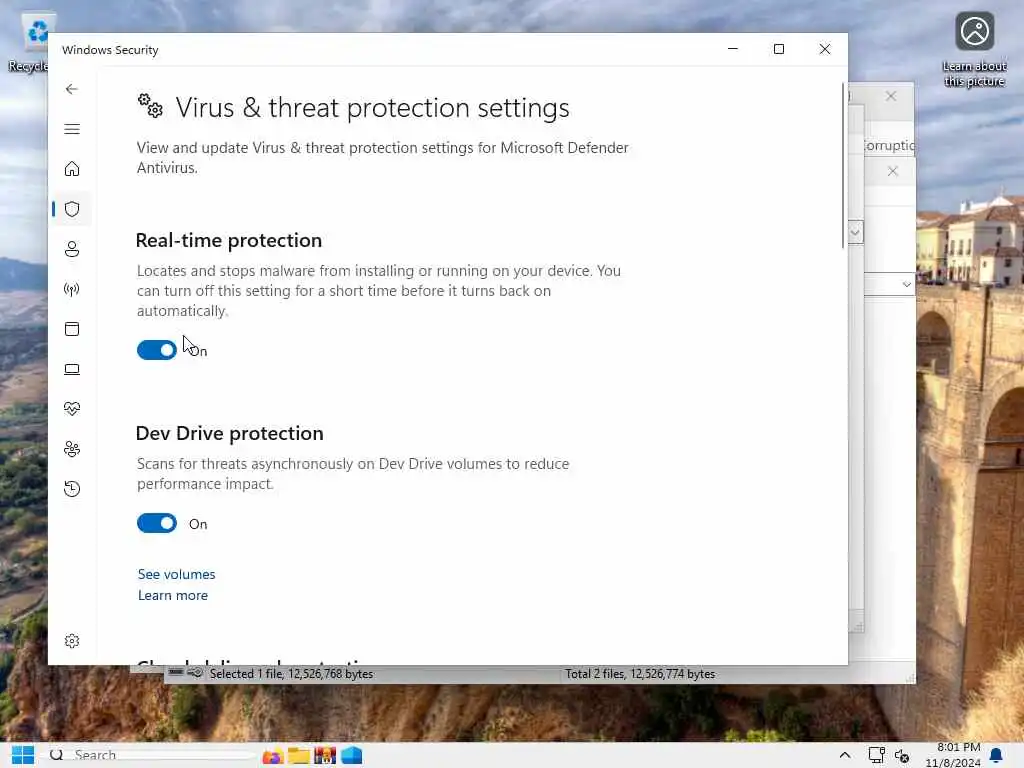Show hidden tray icons chevron
Screen dimensions: 1024x768
[844, 756]
